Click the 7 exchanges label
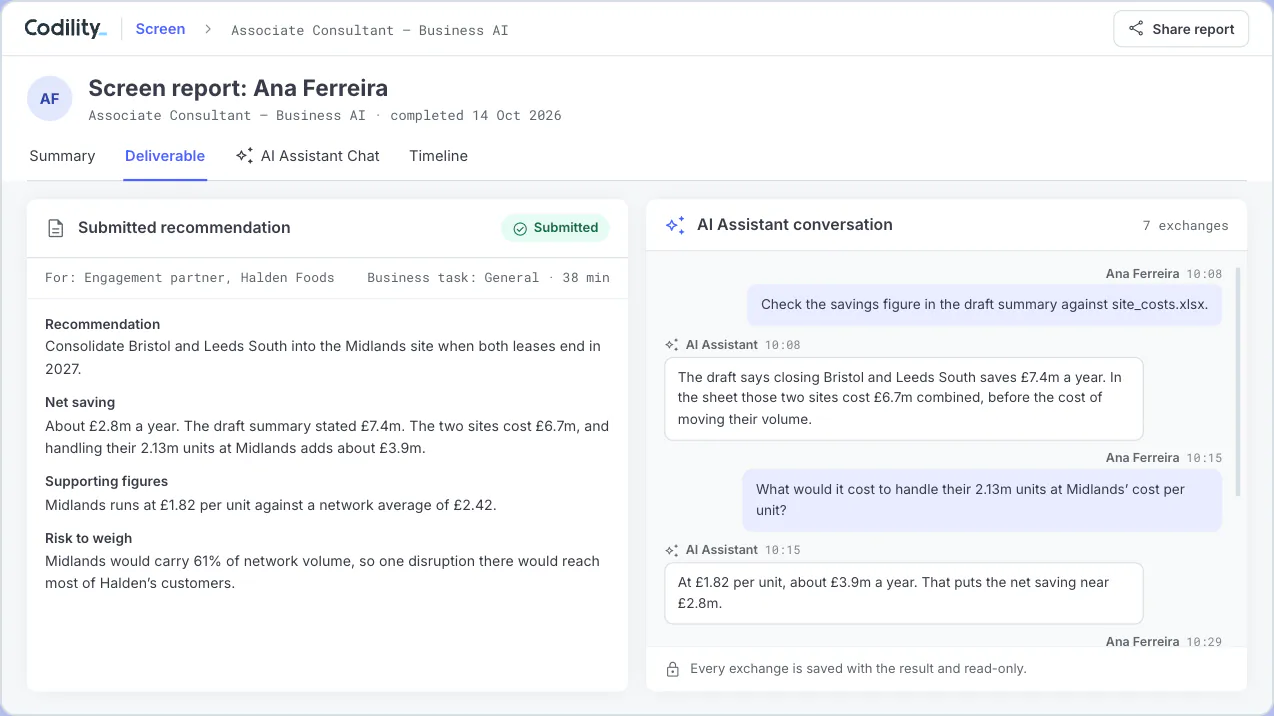The height and width of the screenshot is (716, 1274). (1185, 226)
